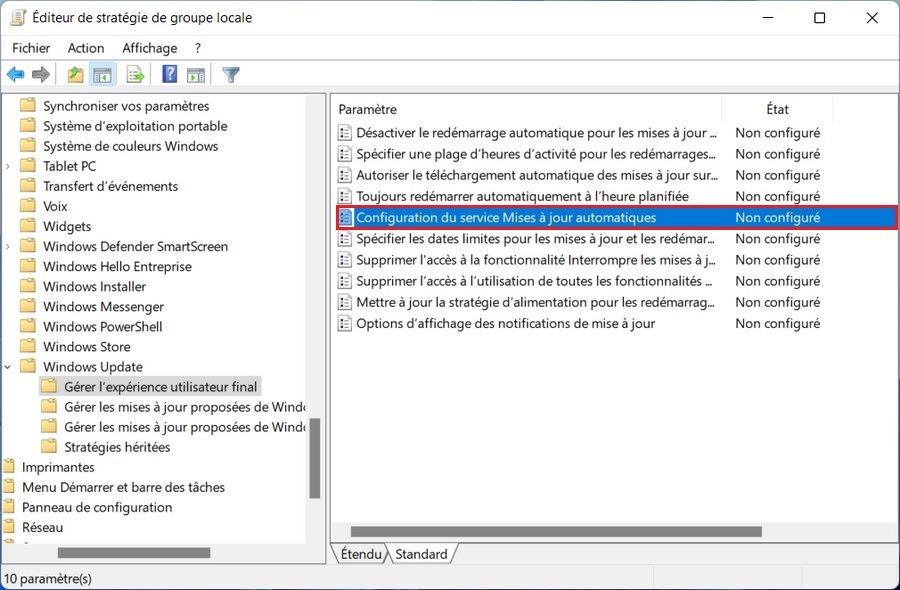Toggle the Show/Hide action pane icon

pyautogui.click(x=196, y=75)
